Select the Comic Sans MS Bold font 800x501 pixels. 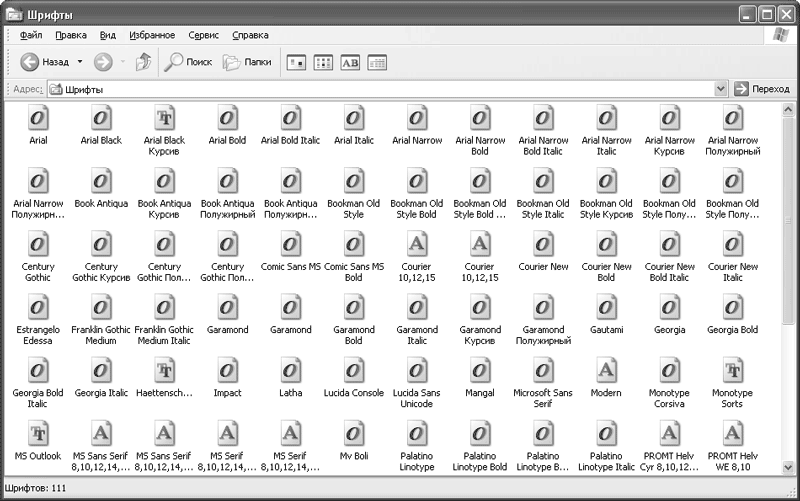[x=354, y=257]
